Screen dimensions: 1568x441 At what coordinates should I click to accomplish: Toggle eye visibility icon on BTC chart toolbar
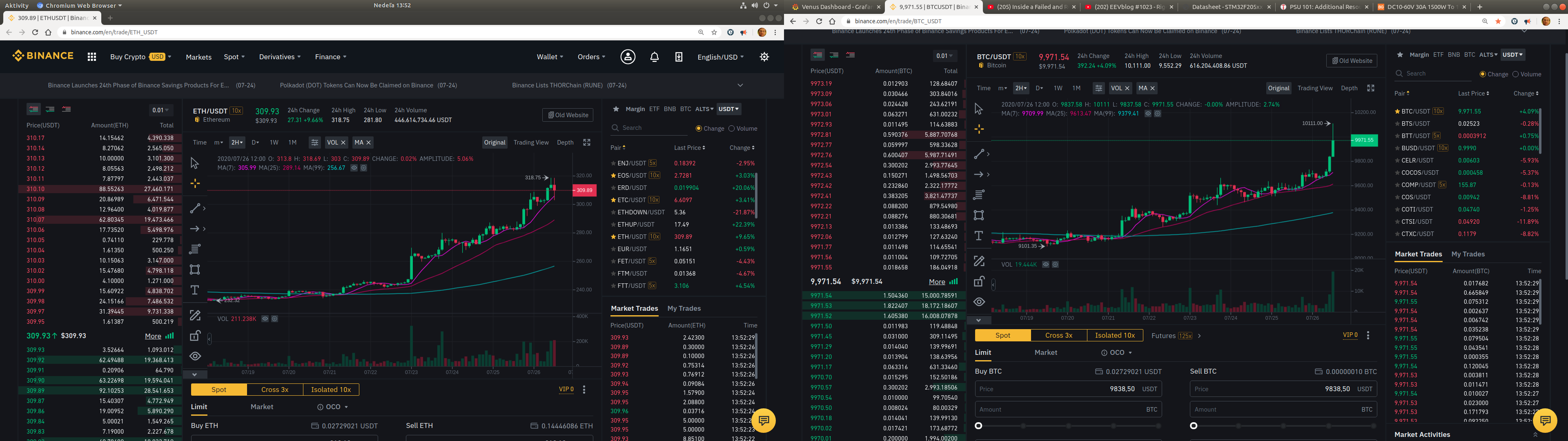[x=979, y=302]
